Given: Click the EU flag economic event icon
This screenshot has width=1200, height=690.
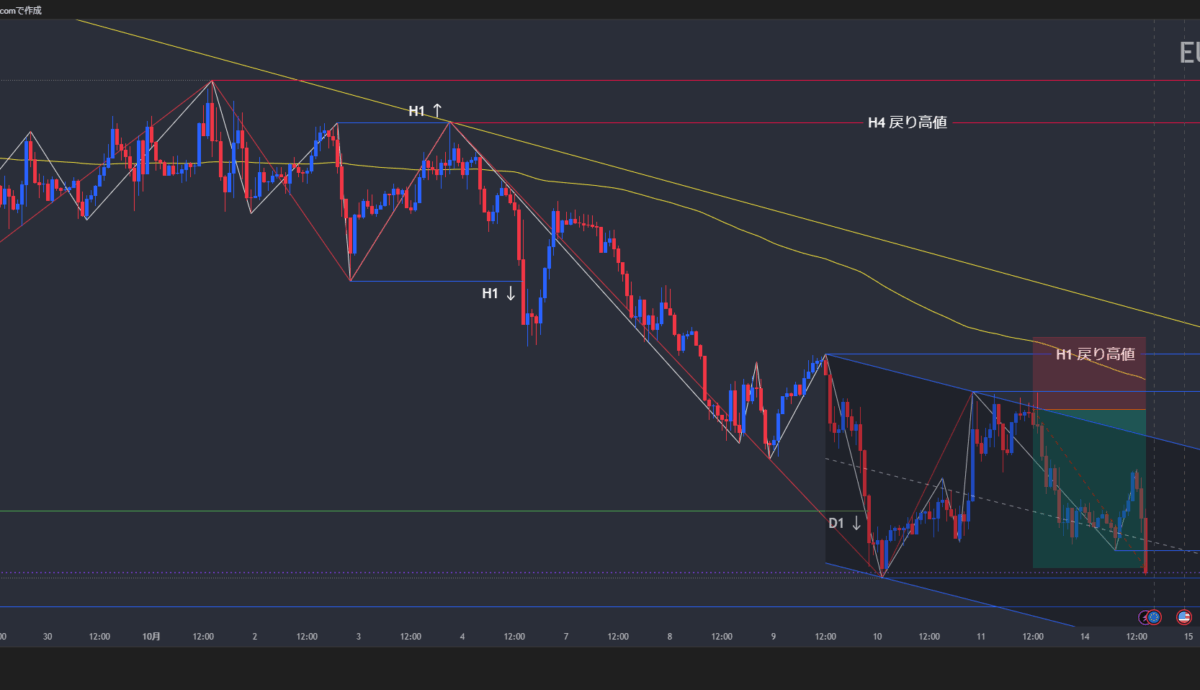Looking at the screenshot, I should tap(1156, 616).
